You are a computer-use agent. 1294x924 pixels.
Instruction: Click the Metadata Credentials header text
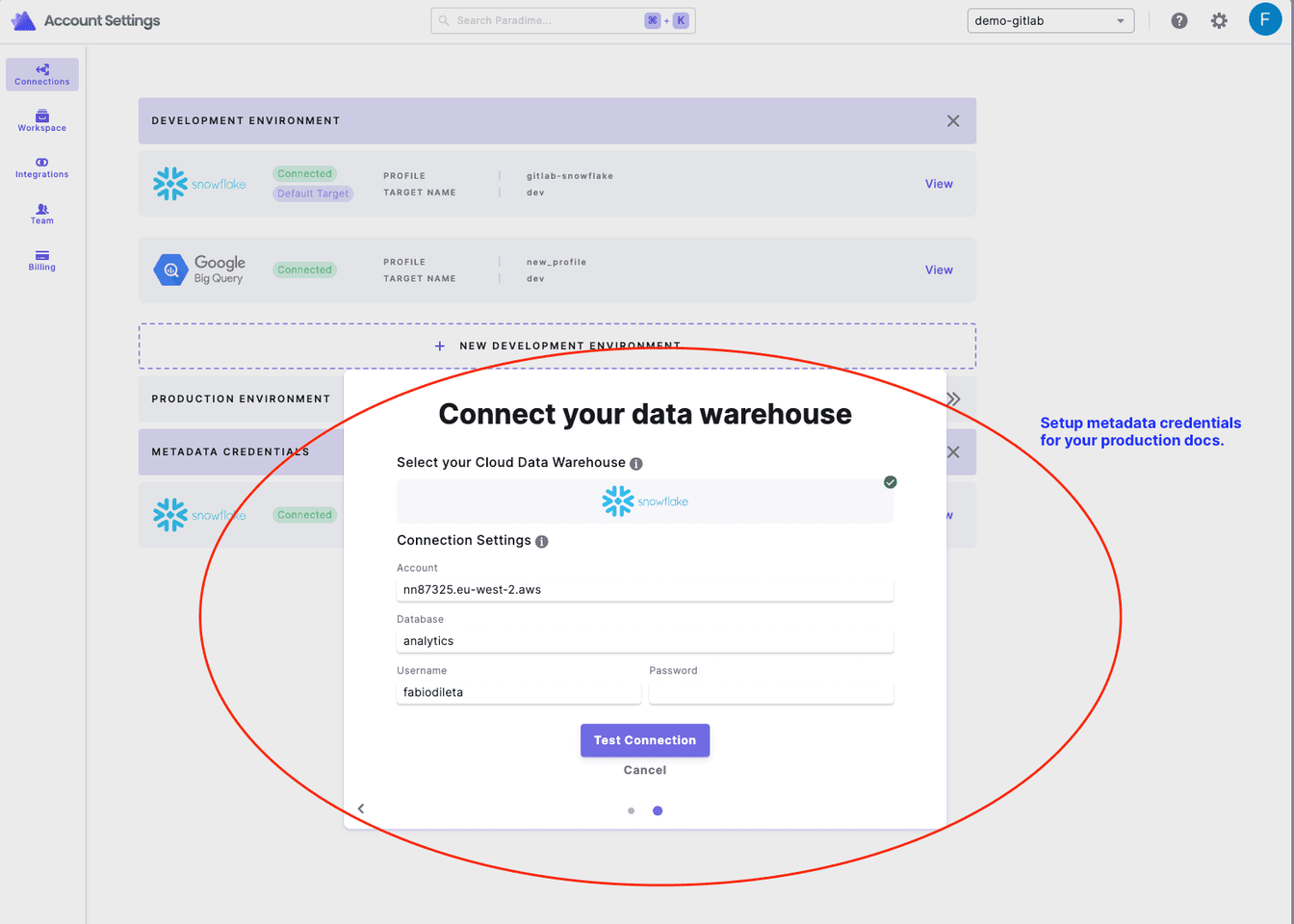[x=230, y=451]
